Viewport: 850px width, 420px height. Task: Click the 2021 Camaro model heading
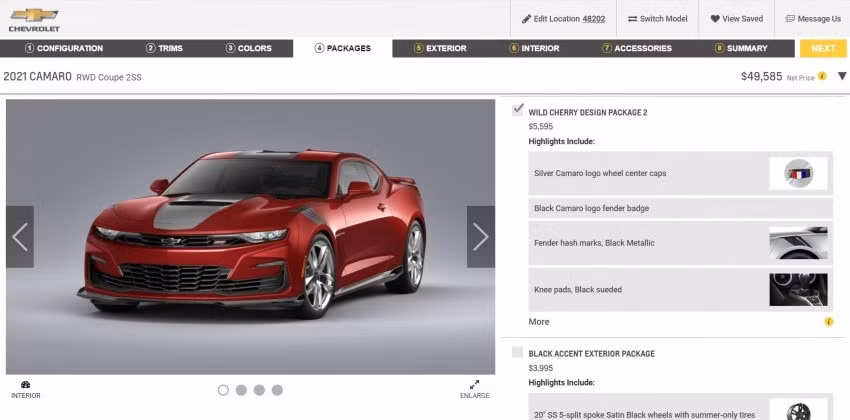point(37,76)
